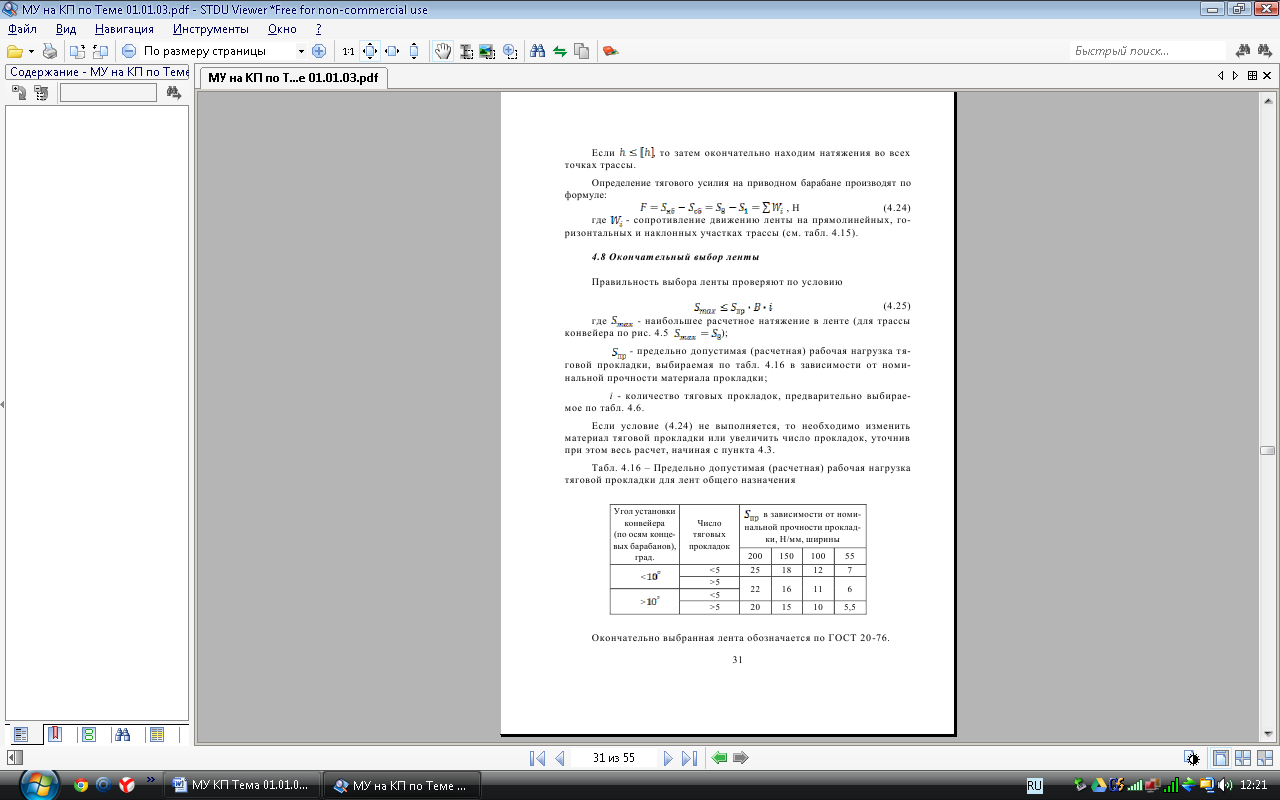Select single page layout icon
Screen dimensions: 1280x800
[x=1221, y=758]
